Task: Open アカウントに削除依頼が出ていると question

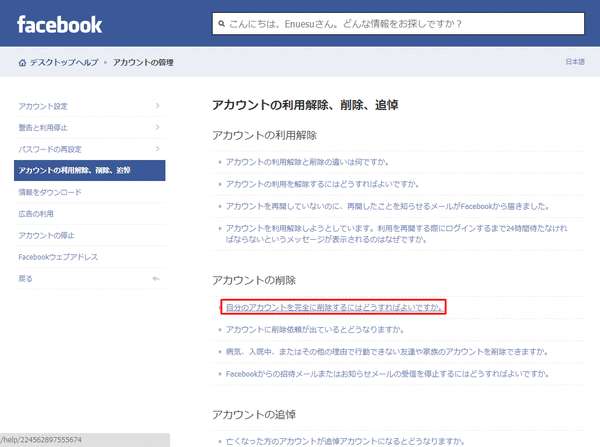Action: (x=315, y=330)
